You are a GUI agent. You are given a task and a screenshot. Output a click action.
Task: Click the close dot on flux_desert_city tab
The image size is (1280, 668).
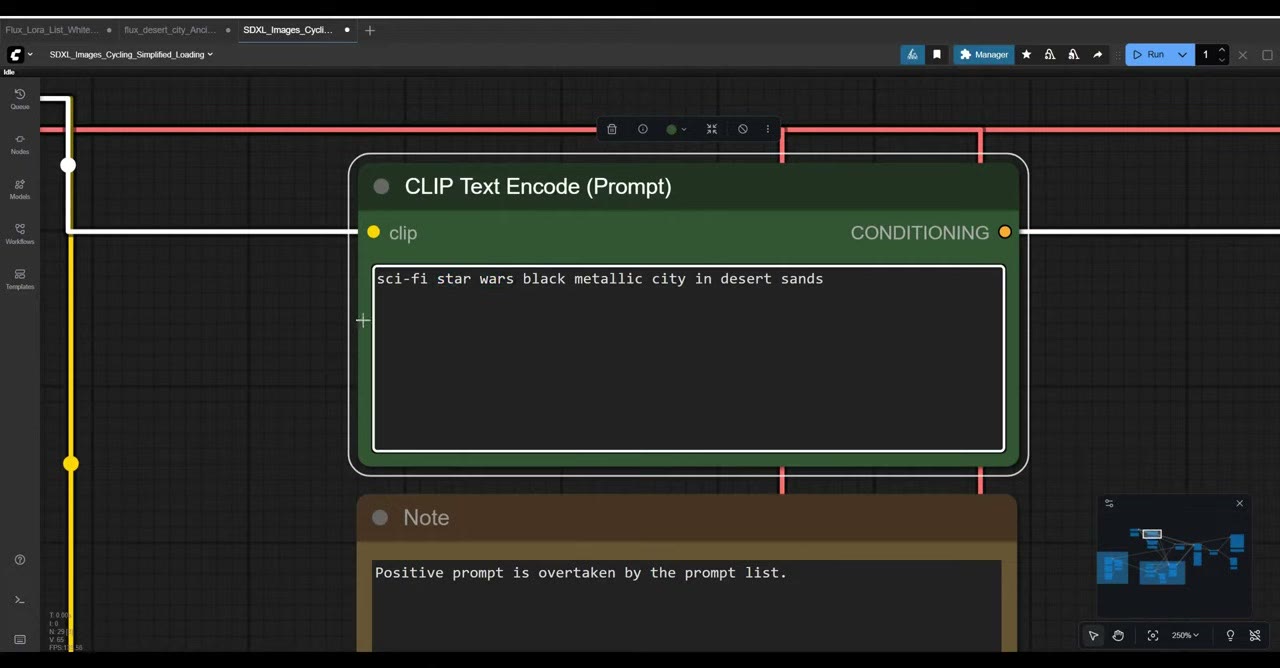[228, 30]
